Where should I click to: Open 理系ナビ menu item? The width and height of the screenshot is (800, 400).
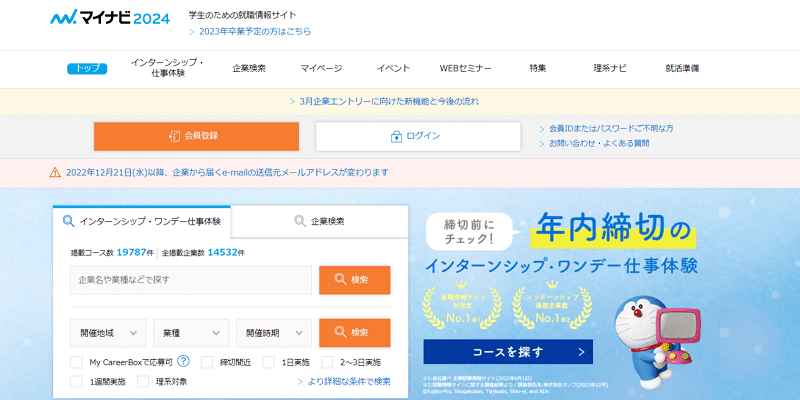click(610, 68)
